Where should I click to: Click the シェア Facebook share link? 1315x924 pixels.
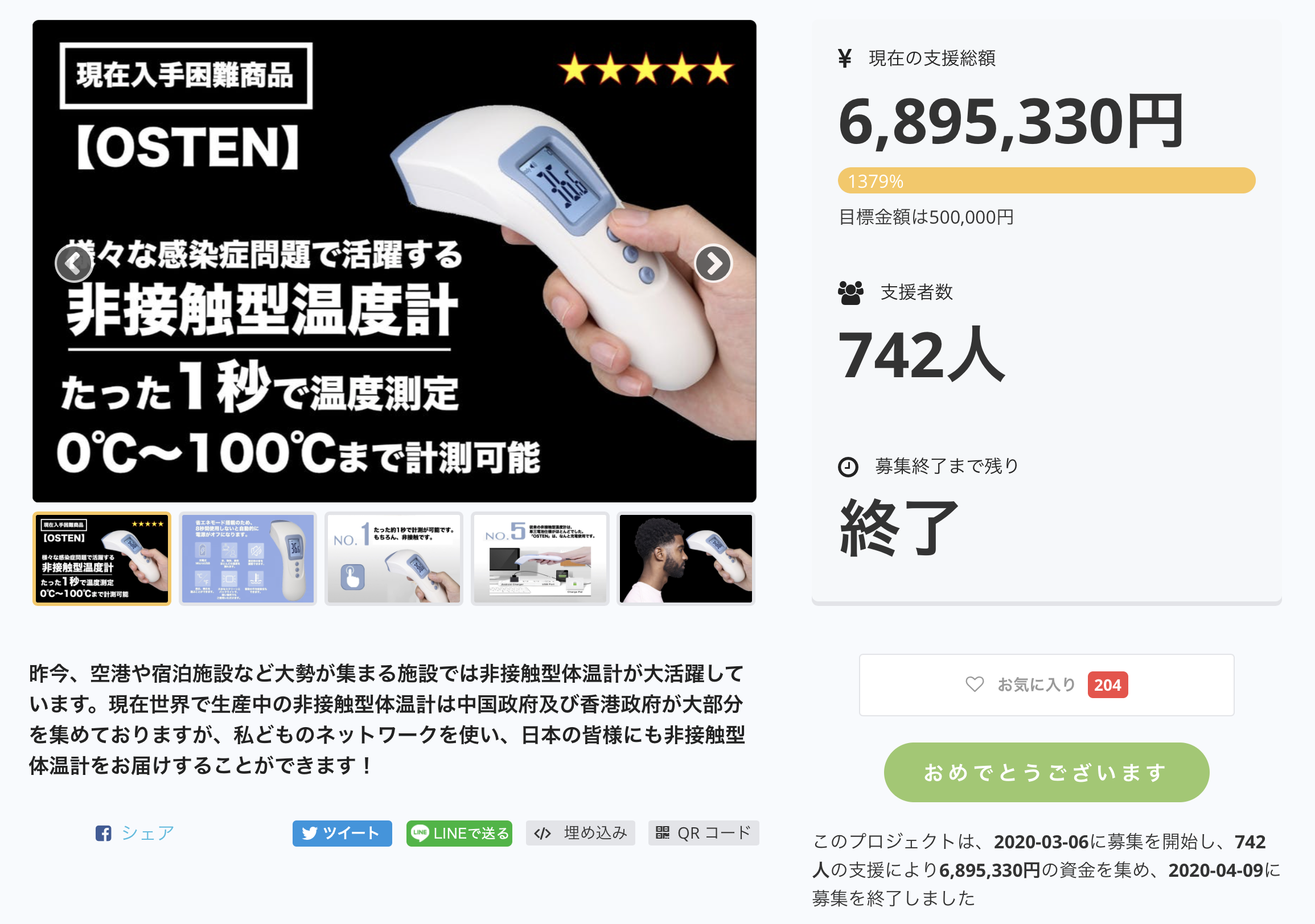[135, 833]
